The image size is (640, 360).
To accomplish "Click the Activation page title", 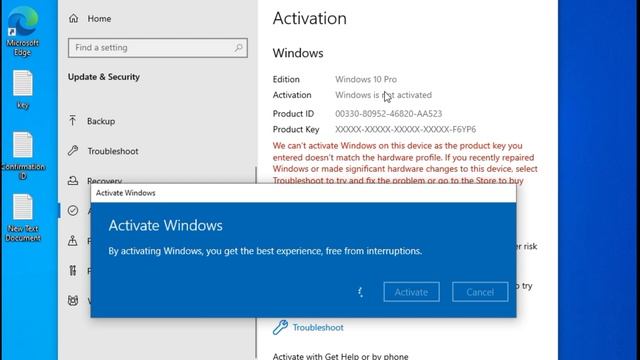I will click(x=310, y=18).
